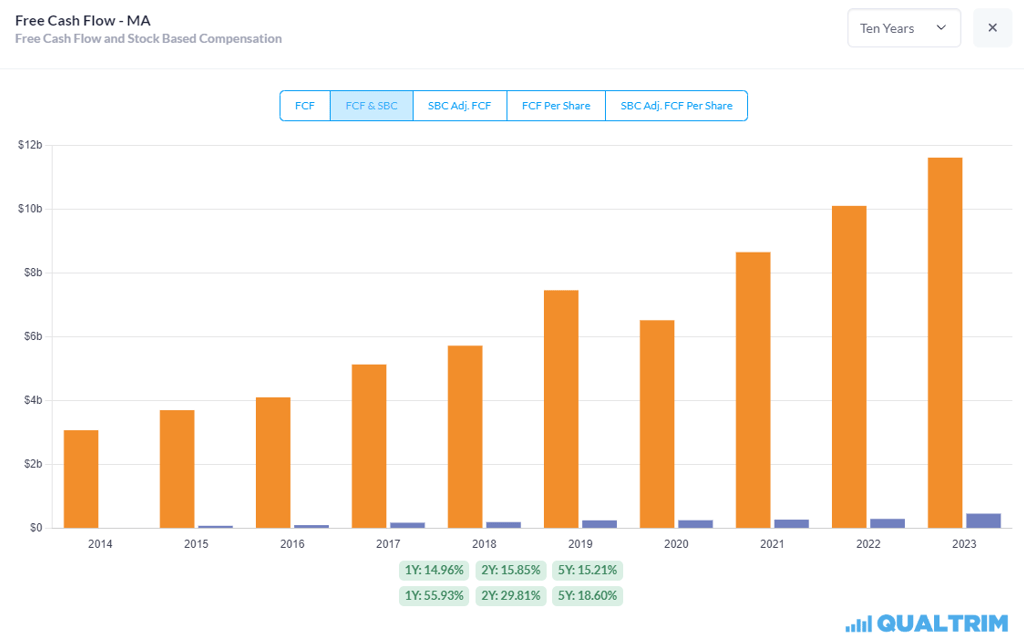The height and width of the screenshot is (639, 1024).
Task: Click the 2014 orange FCF bar
Action: pyautogui.click(x=81, y=478)
